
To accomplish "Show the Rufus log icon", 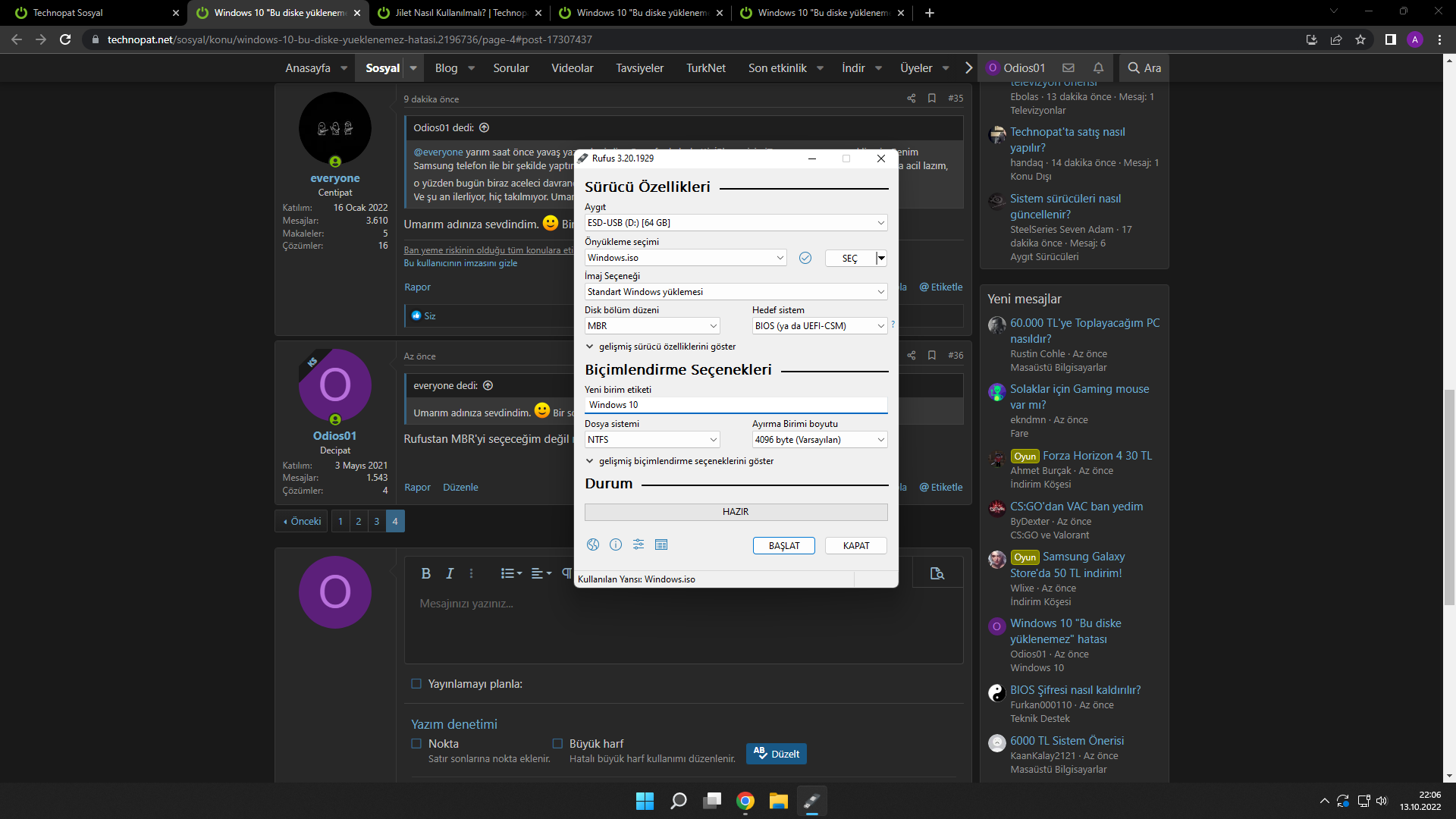I will coord(661,544).
